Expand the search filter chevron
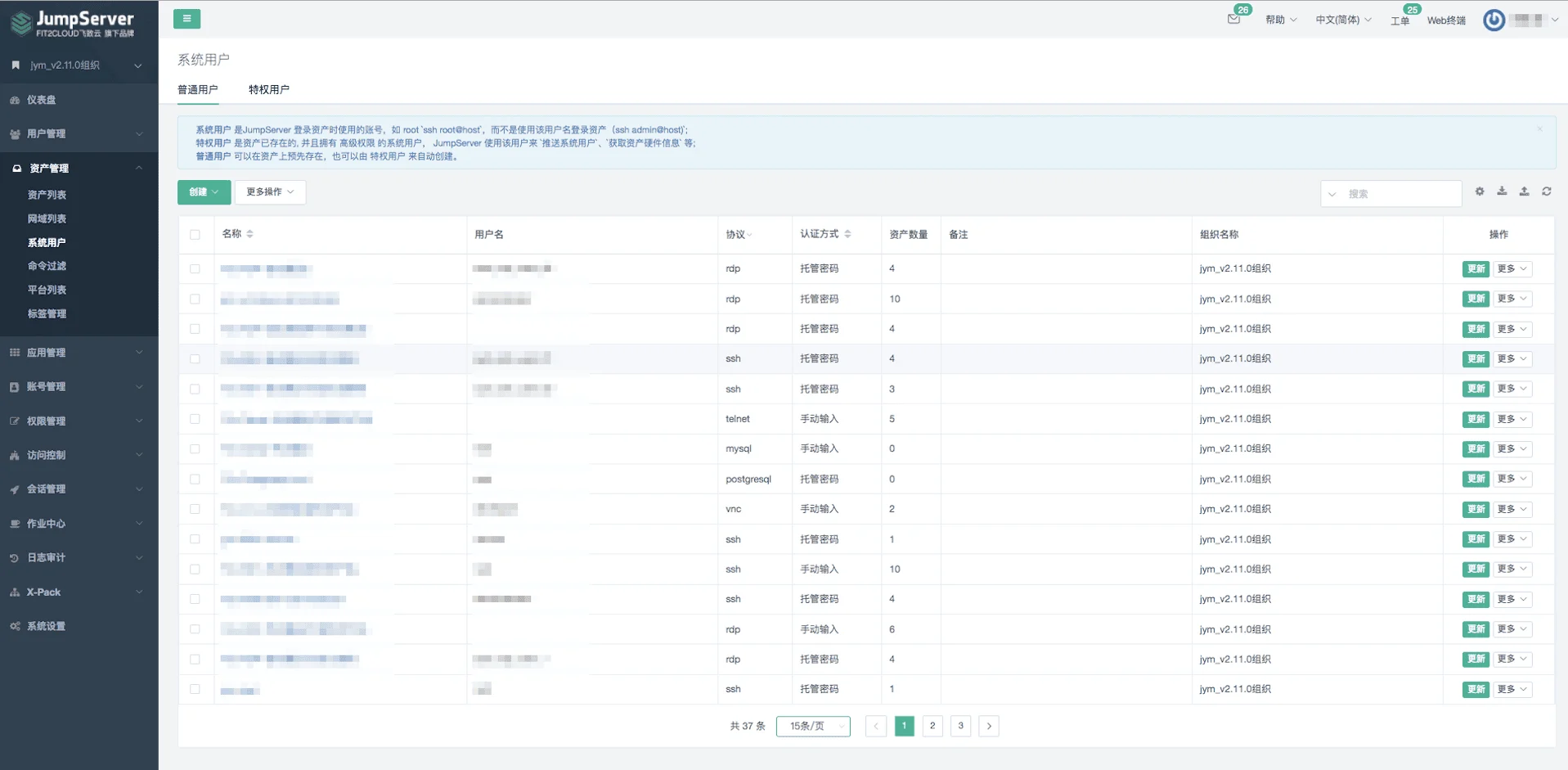The width and height of the screenshot is (1568, 770). (1332, 194)
